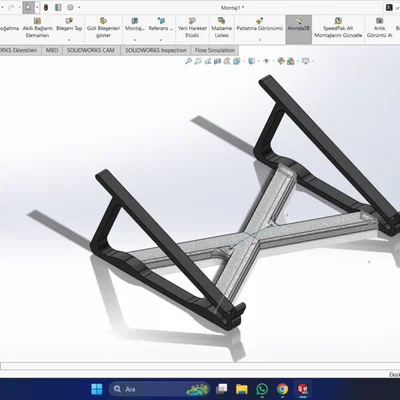
Task: Click SpeedPak Alt Montajlarını Güncelle
Action: pyautogui.click(x=338, y=28)
